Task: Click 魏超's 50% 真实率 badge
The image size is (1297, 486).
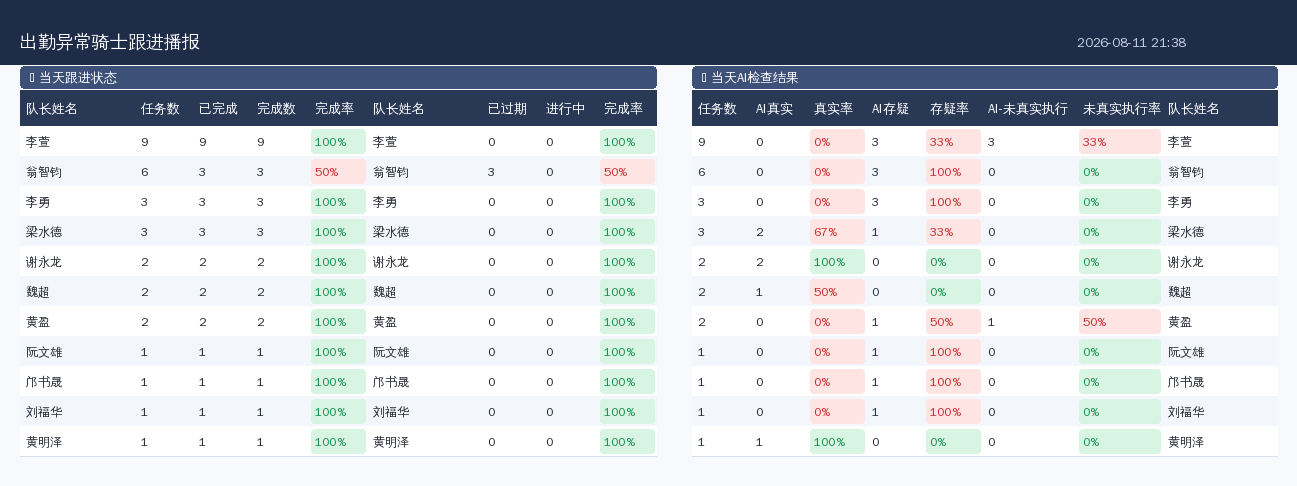Action: coord(837,292)
